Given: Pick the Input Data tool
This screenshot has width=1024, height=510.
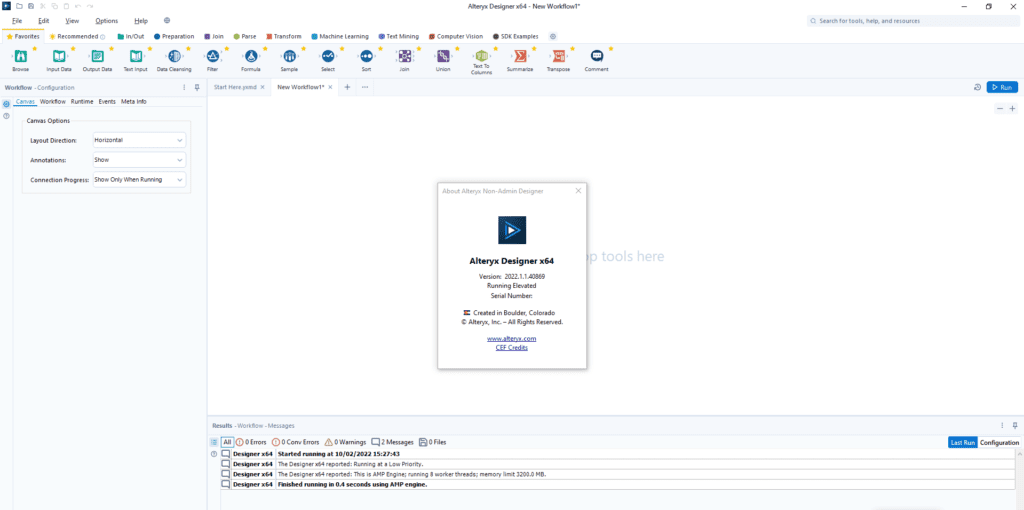Looking at the screenshot, I should point(59,57).
